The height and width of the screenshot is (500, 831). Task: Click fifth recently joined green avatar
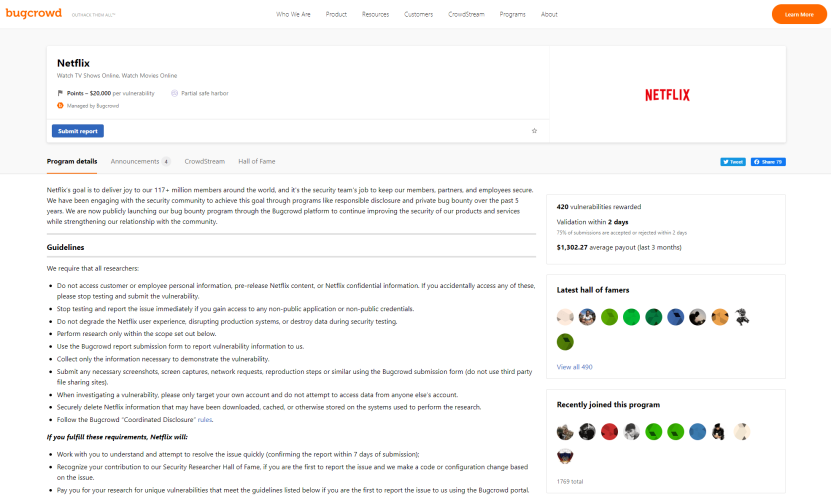coord(653,432)
